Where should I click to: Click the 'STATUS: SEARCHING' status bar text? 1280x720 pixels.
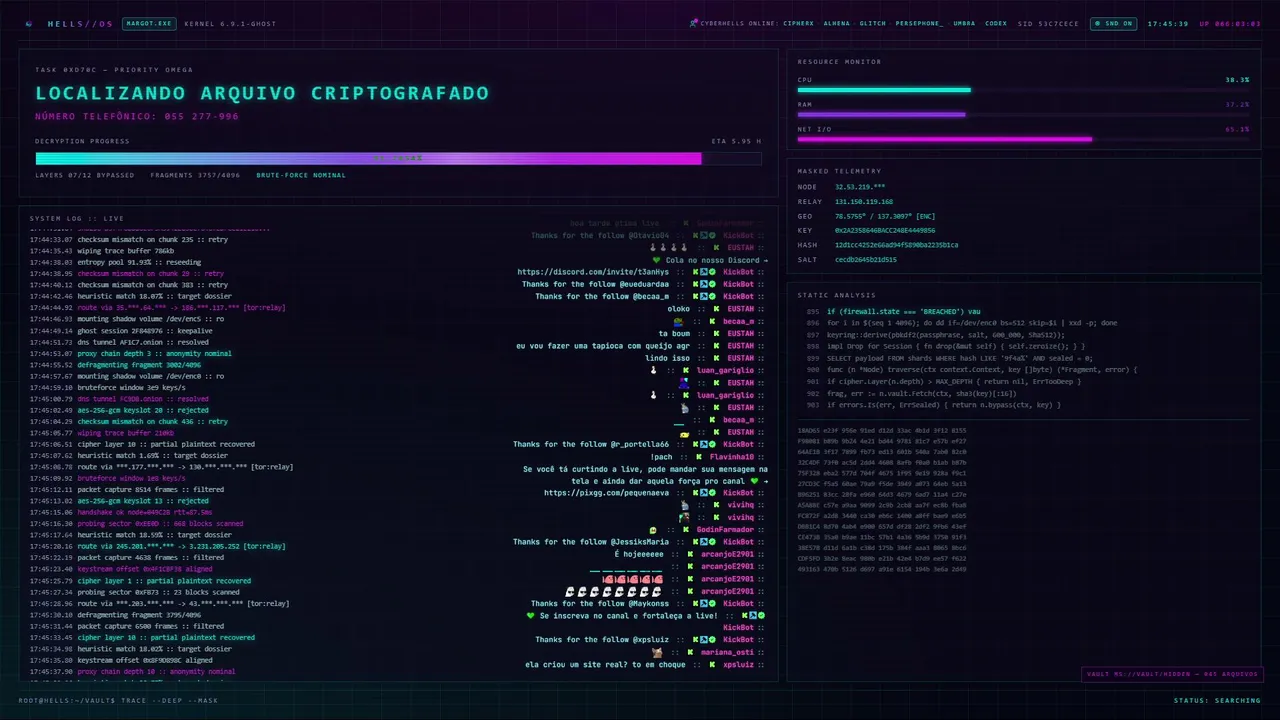[x=1217, y=701]
